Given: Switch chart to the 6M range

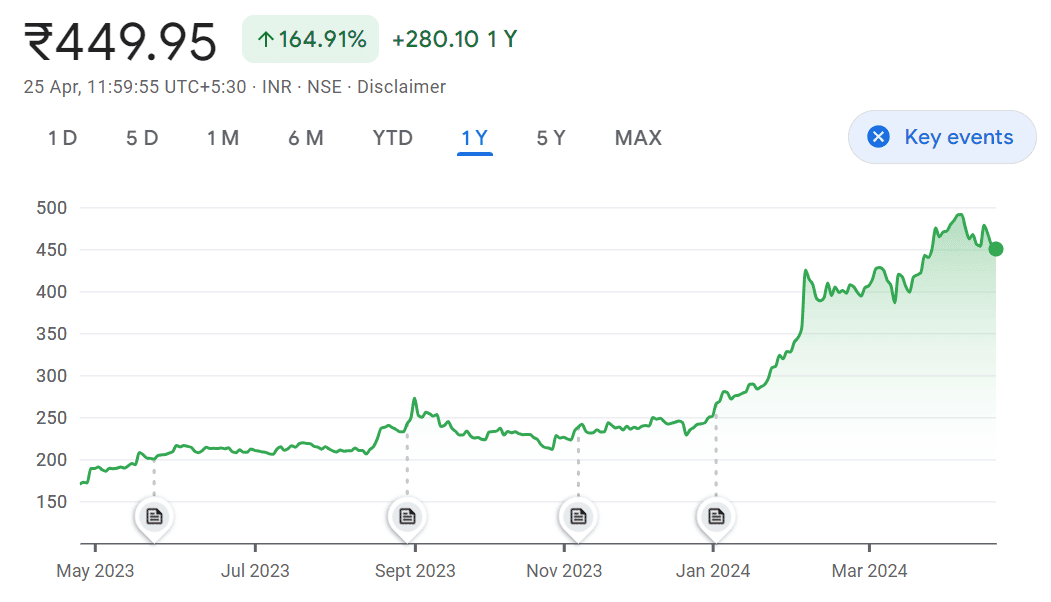Looking at the screenshot, I should (x=306, y=138).
